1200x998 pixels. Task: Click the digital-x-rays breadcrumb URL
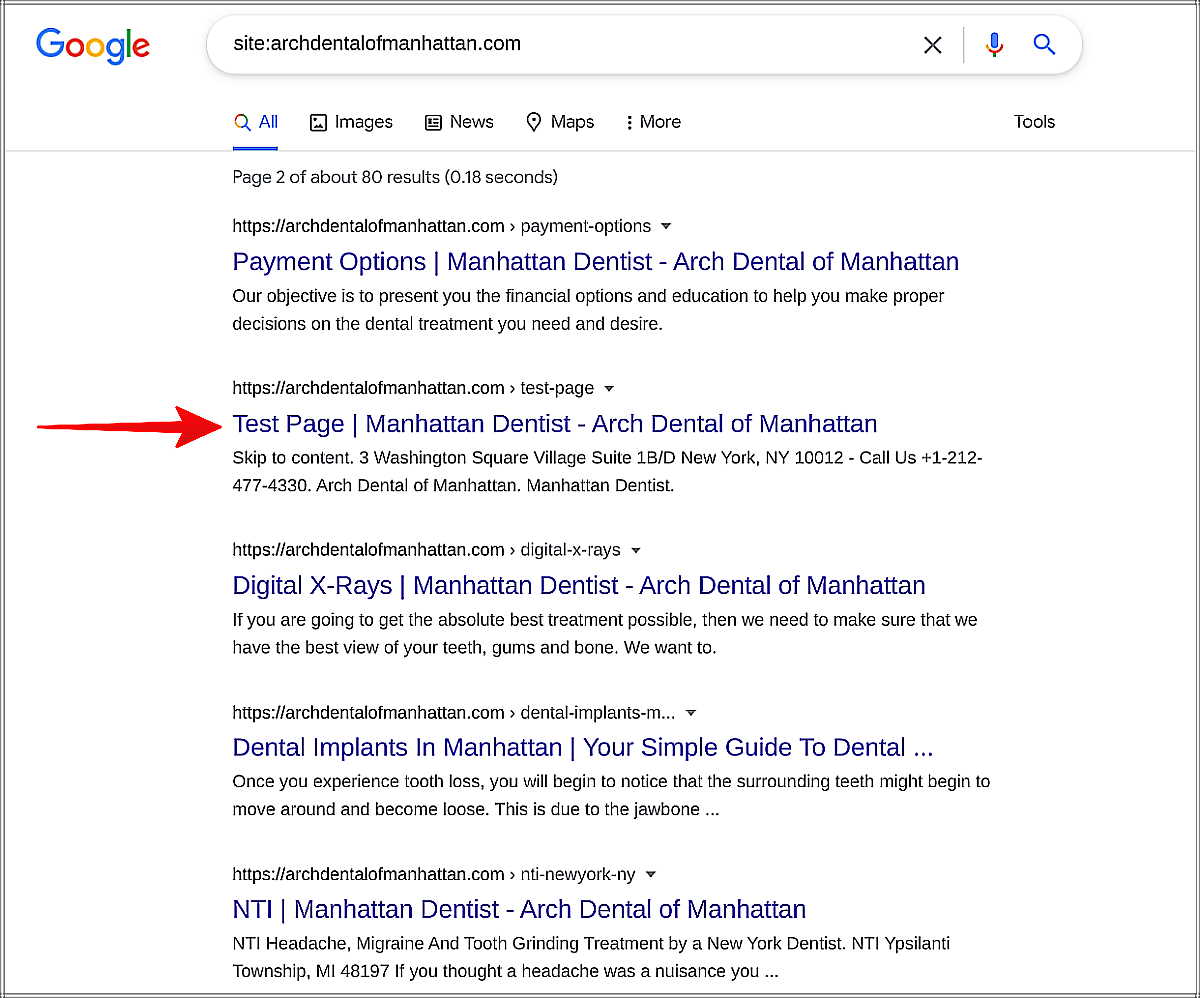point(427,550)
